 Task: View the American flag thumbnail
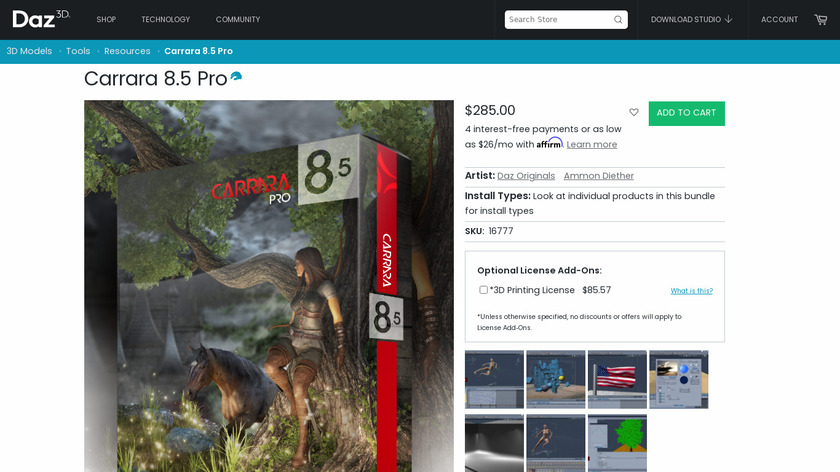click(x=617, y=379)
